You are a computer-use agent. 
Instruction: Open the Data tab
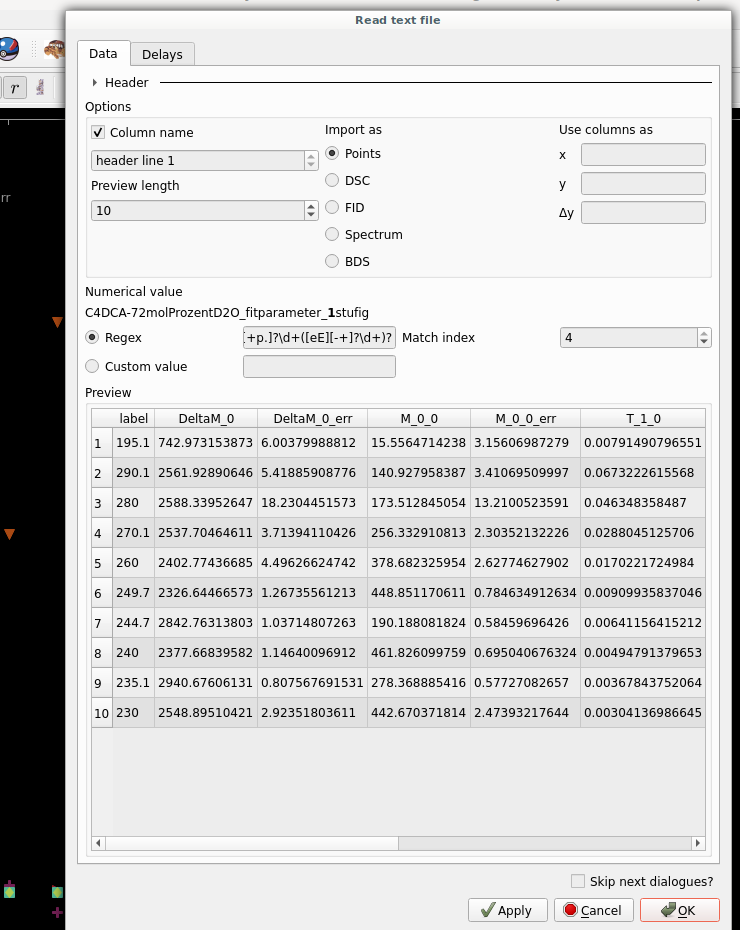tap(103, 54)
